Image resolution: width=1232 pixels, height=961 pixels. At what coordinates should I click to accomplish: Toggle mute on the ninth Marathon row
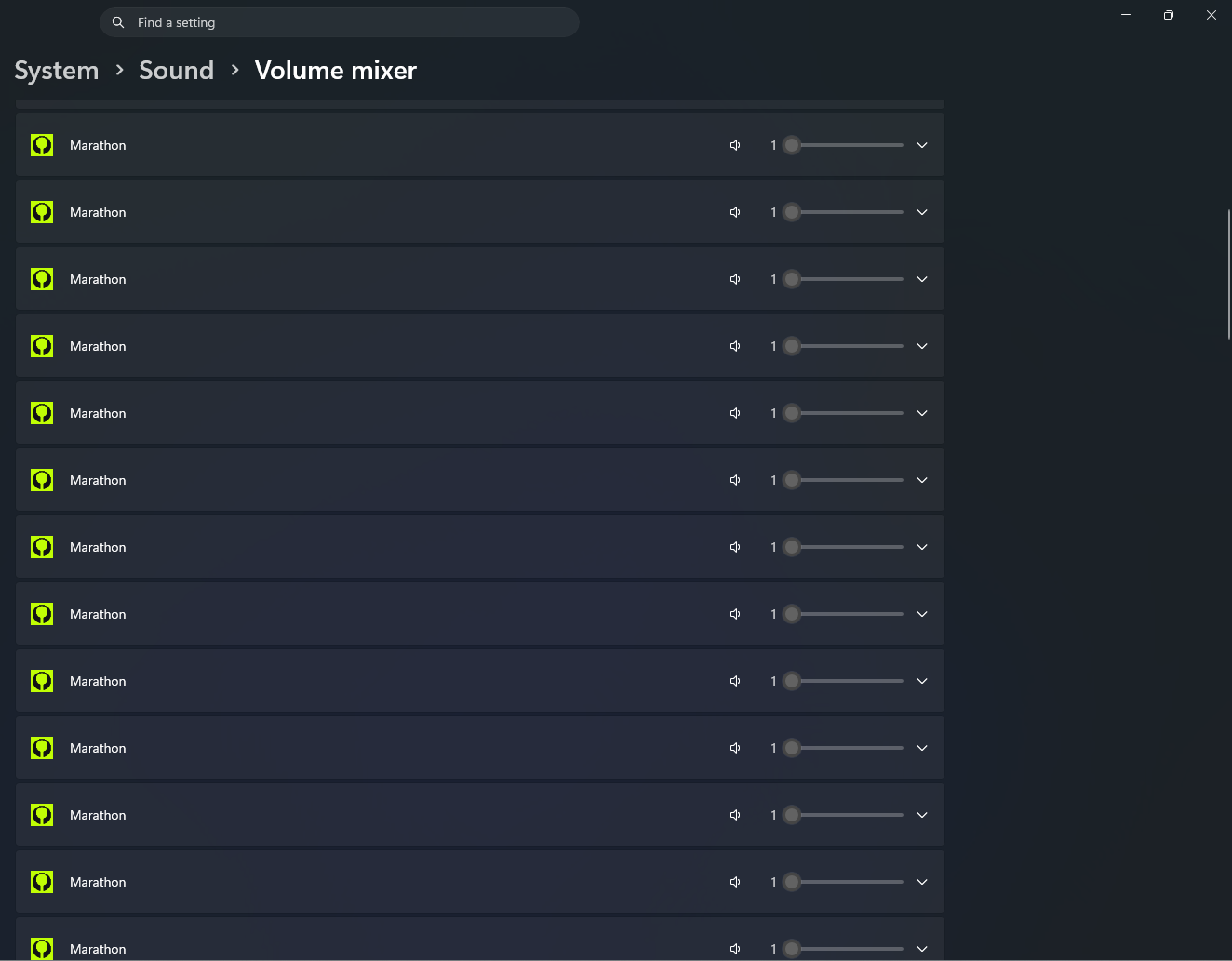click(735, 681)
